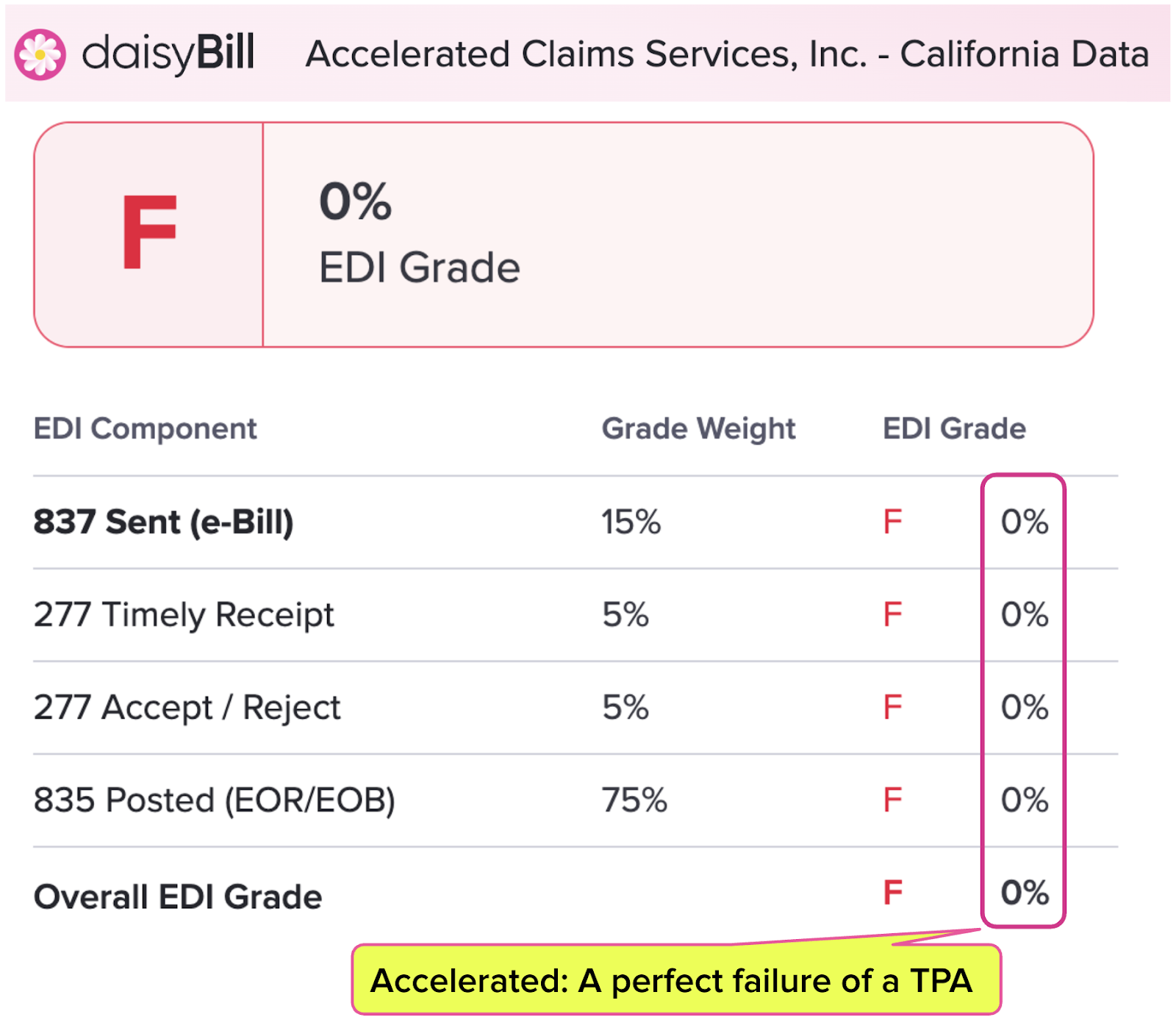Select the 277 Accept / Reject component
Image resolution: width=1176 pixels, height=1028 pixels.
pyautogui.click(x=187, y=708)
